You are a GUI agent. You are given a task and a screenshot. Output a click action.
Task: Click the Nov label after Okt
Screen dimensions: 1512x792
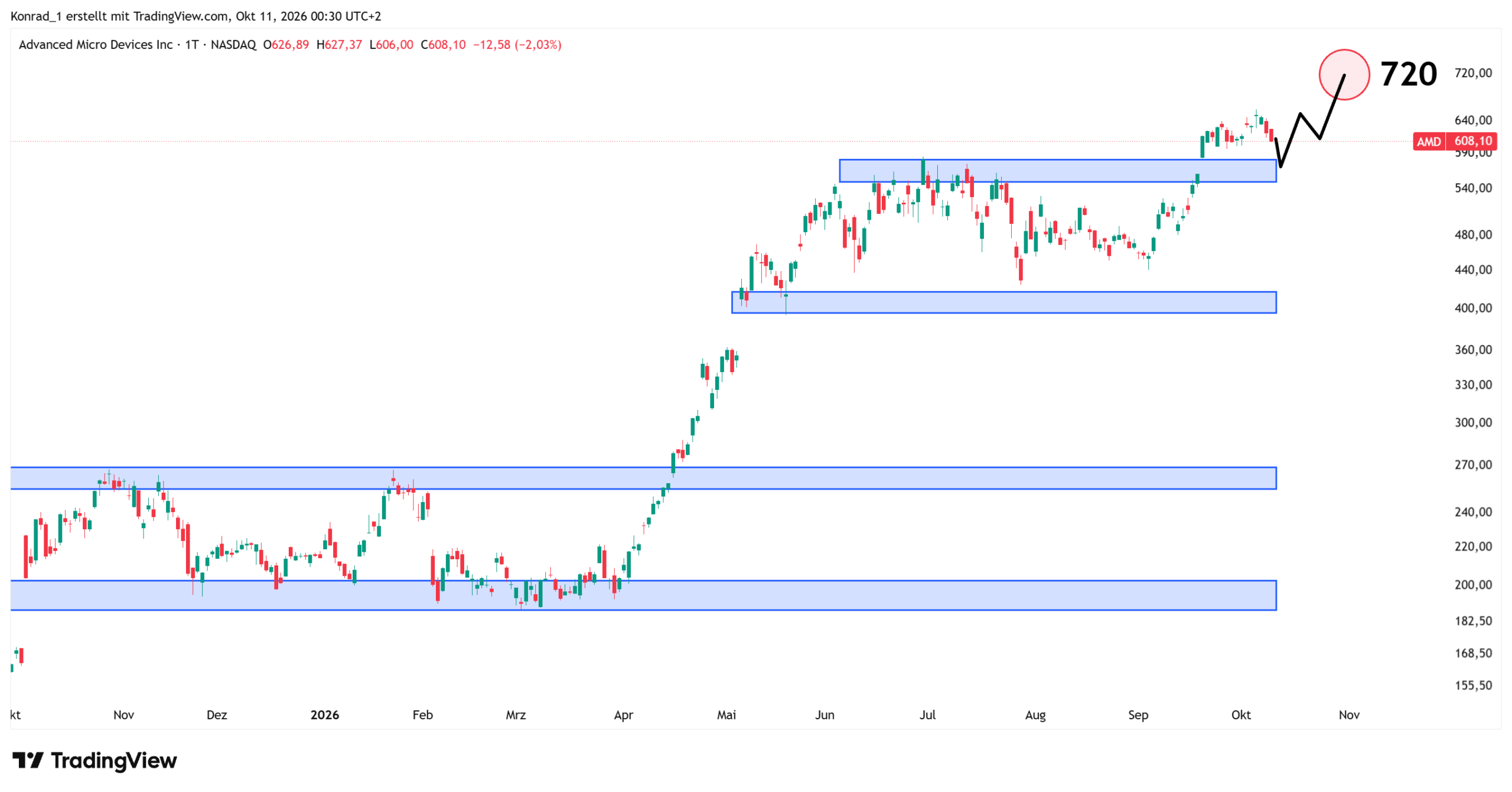click(1349, 715)
